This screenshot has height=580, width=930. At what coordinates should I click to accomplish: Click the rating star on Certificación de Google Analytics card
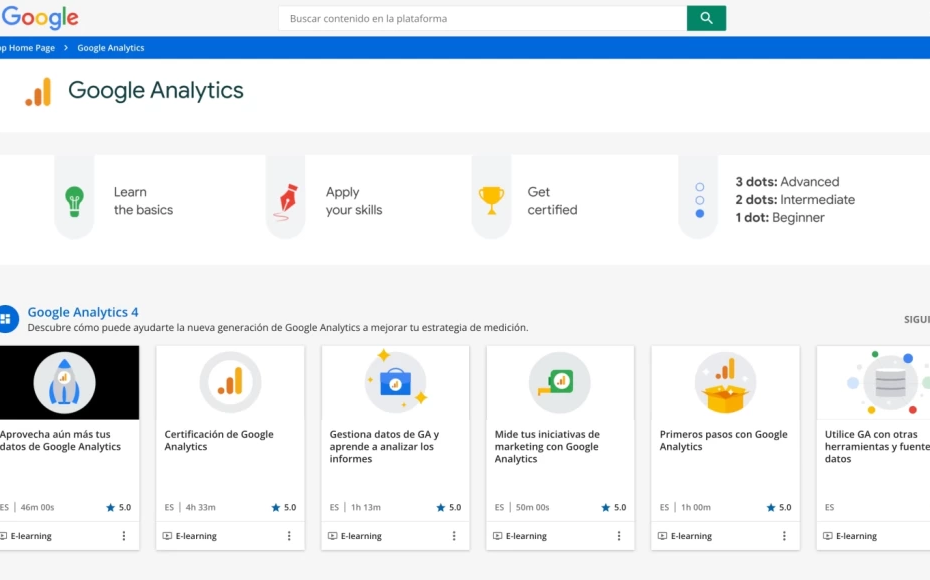tap(275, 508)
